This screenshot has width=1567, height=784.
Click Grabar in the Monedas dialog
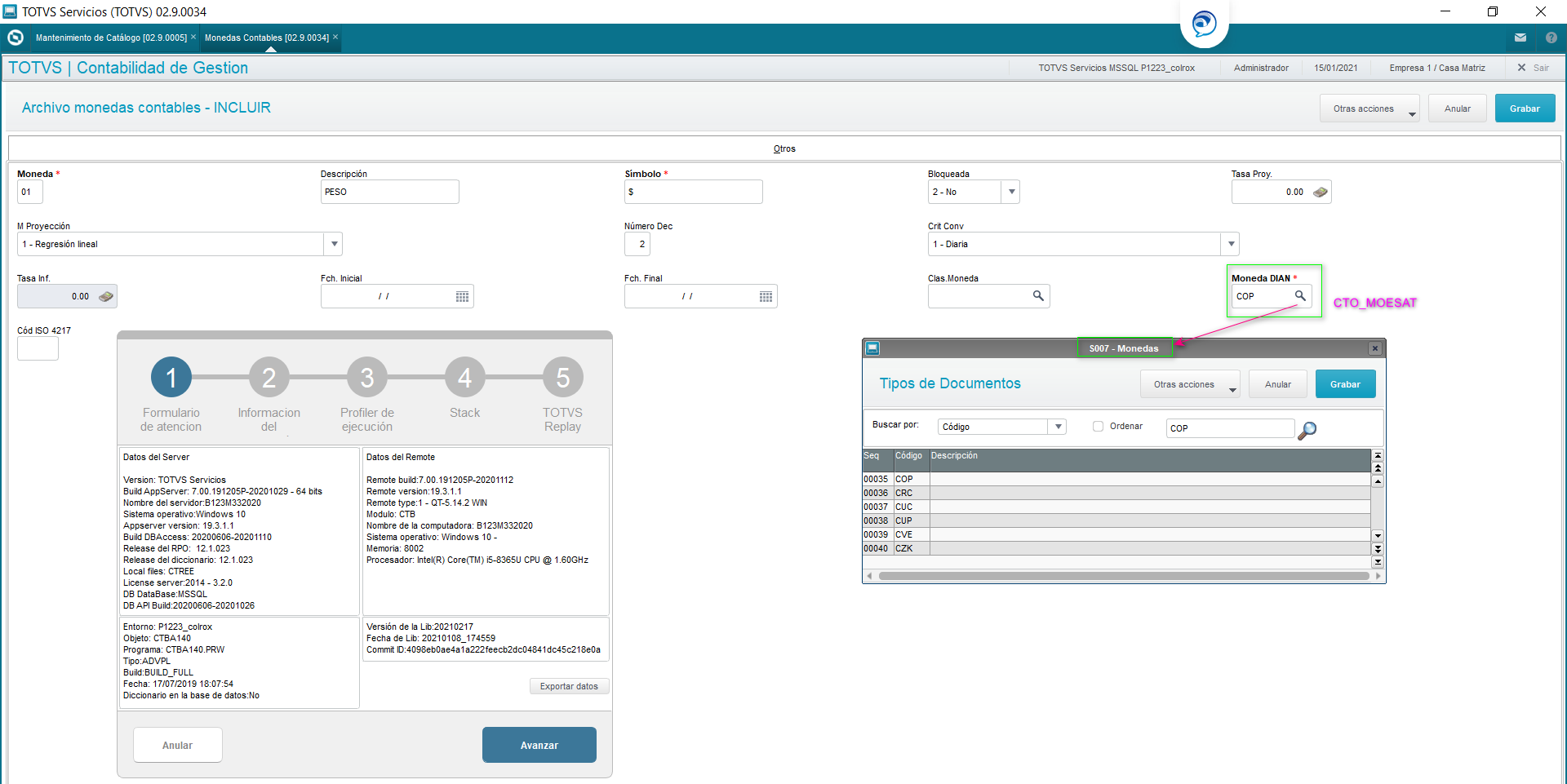1345,384
